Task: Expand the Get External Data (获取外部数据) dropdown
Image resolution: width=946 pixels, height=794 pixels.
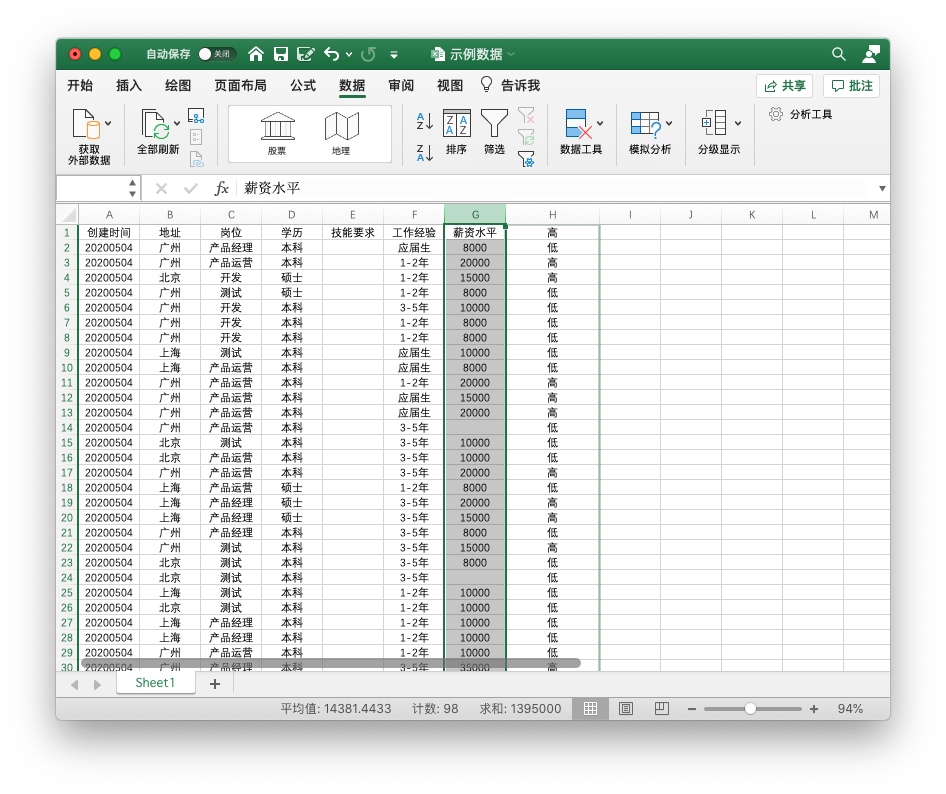Action: (108, 123)
